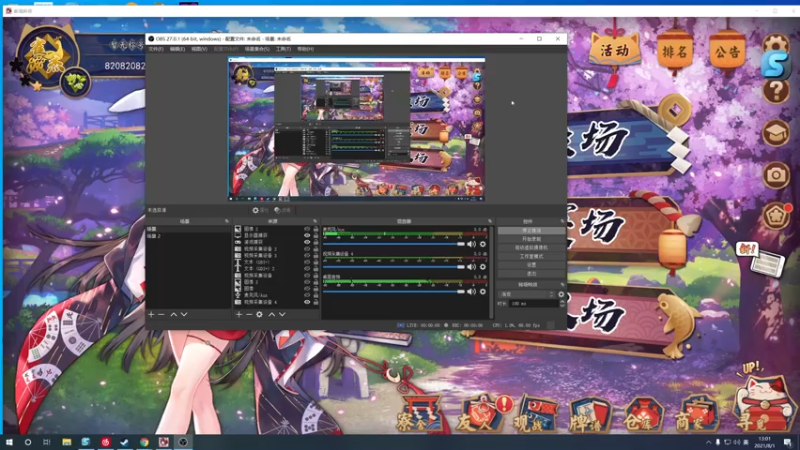Open the pentagon badge icon with red dot
The height and width of the screenshot is (450, 800).
coord(776,216)
